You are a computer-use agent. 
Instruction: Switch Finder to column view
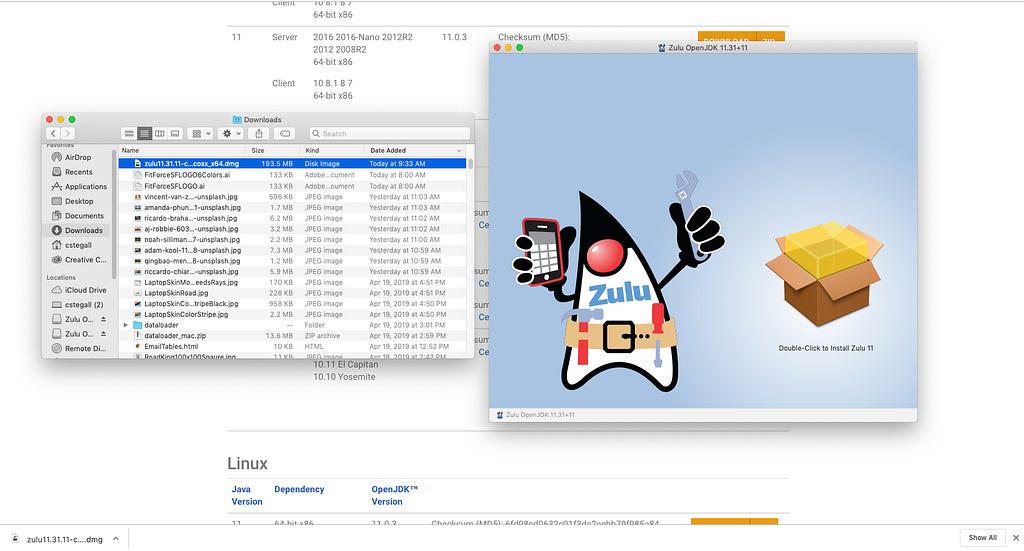click(x=160, y=133)
